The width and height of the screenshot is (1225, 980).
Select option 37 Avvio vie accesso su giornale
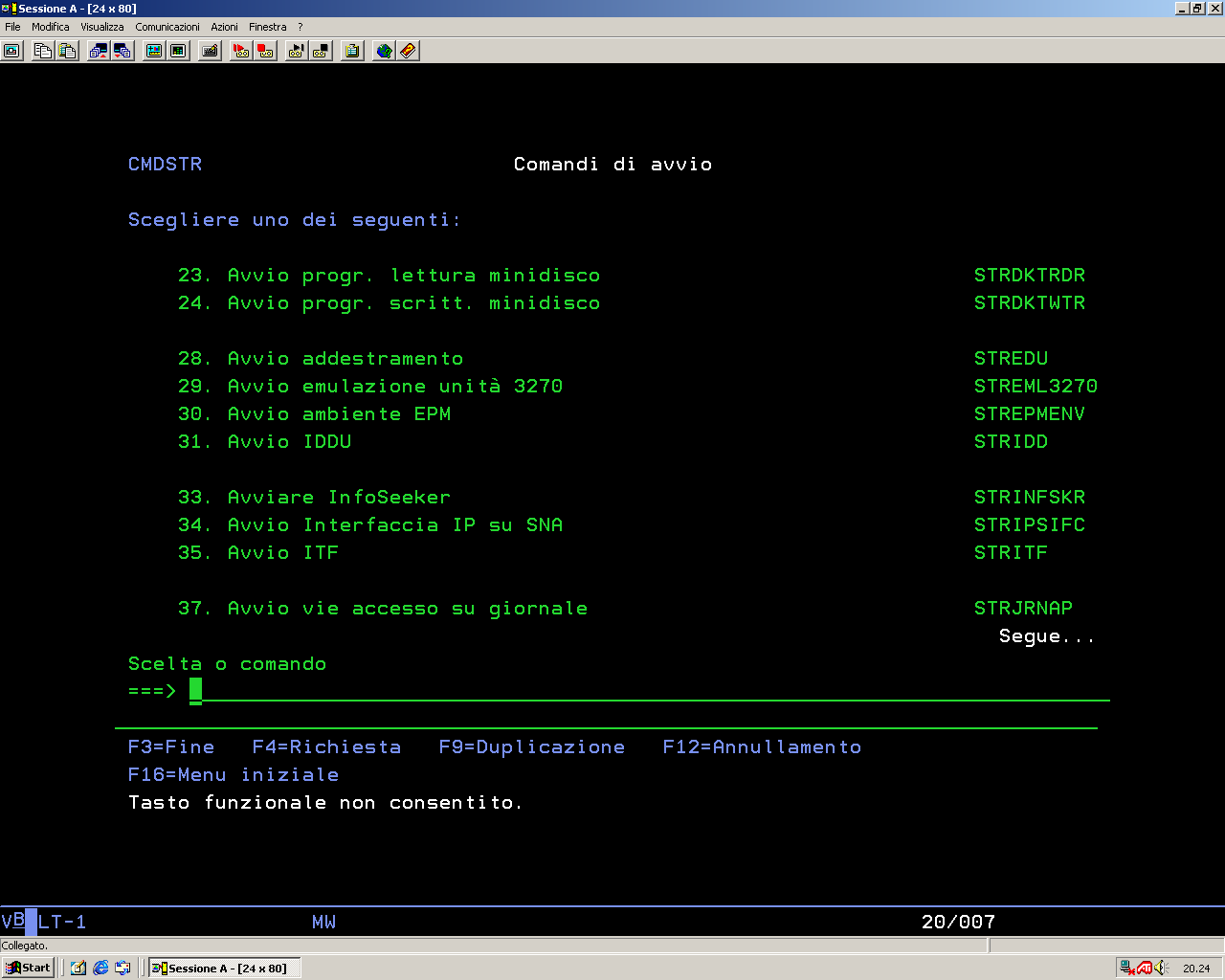pos(383,609)
